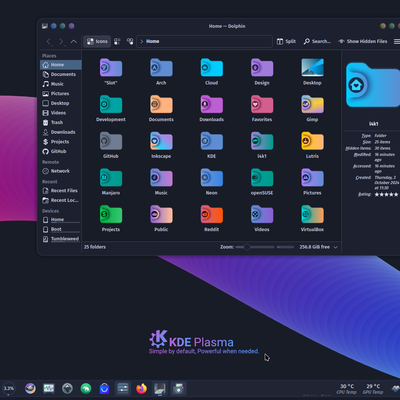400x400 pixels.
Task: Select the Downloads folder icon in file view
Action: click(212, 104)
